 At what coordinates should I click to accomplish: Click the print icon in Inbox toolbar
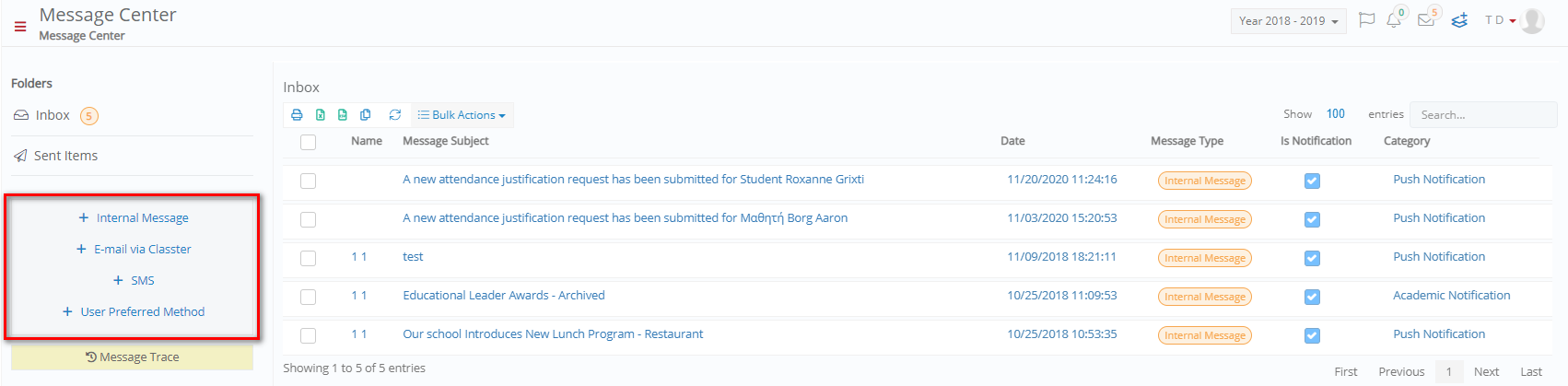(297, 115)
